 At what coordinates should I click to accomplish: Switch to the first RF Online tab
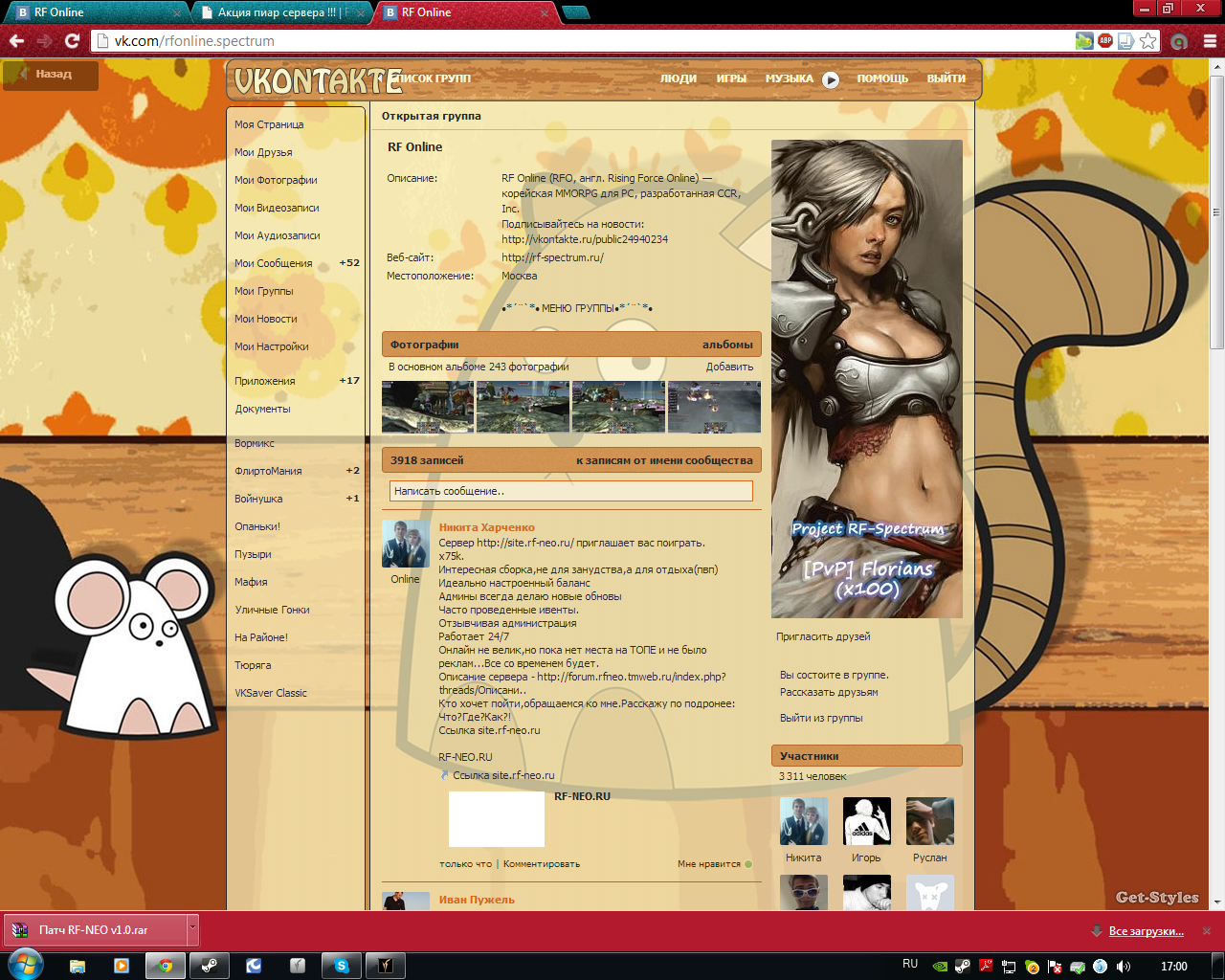[x=96, y=12]
